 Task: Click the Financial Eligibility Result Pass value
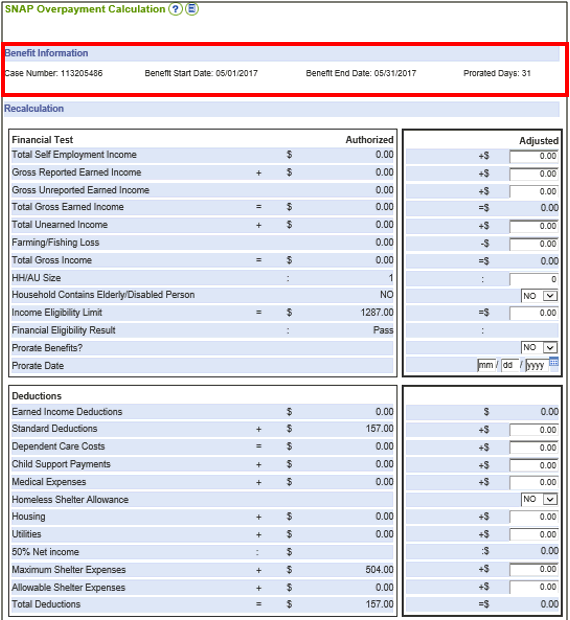pos(383,330)
